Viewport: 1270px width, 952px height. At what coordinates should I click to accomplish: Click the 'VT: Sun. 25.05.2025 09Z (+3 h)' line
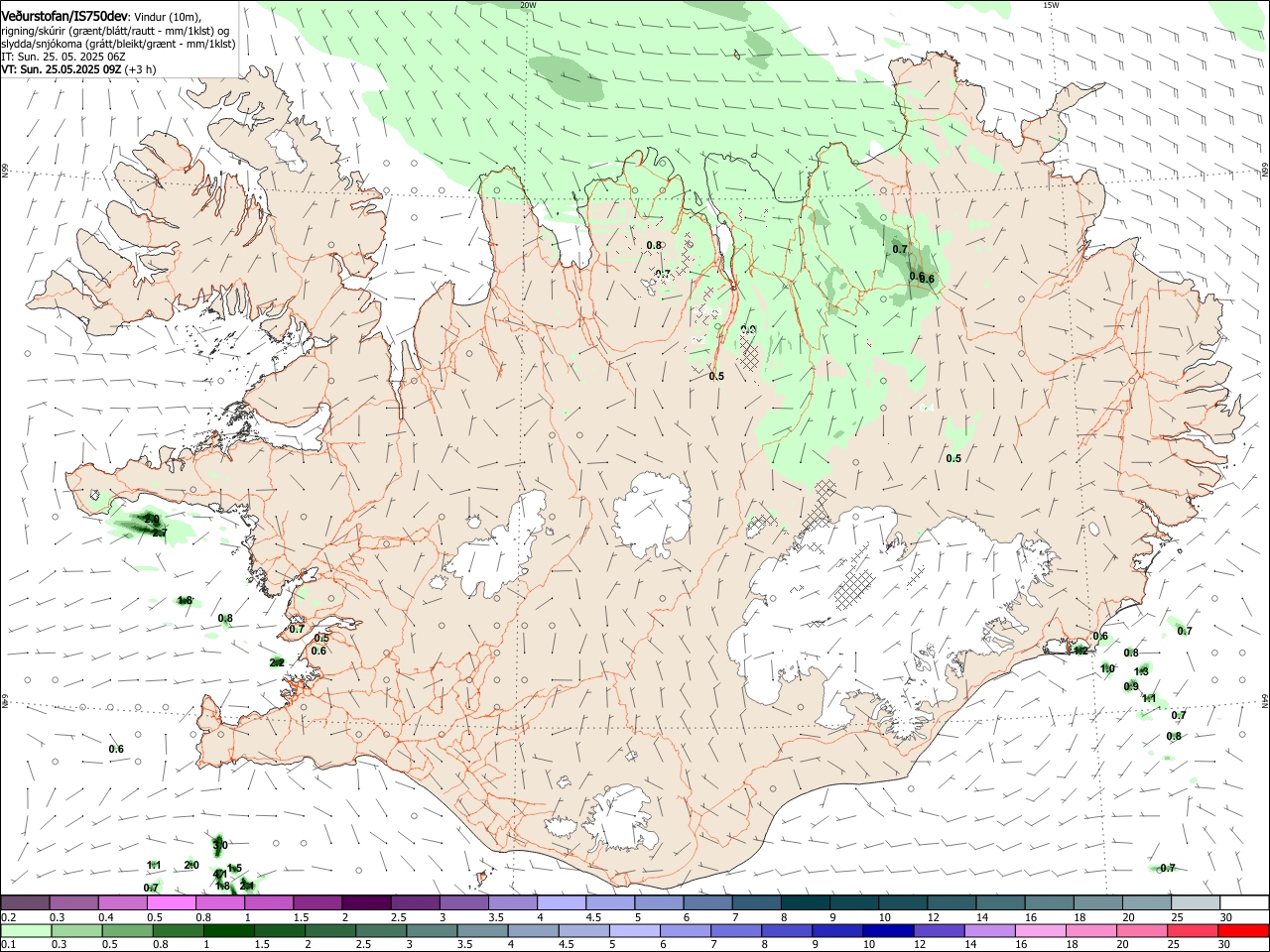click(x=78, y=70)
